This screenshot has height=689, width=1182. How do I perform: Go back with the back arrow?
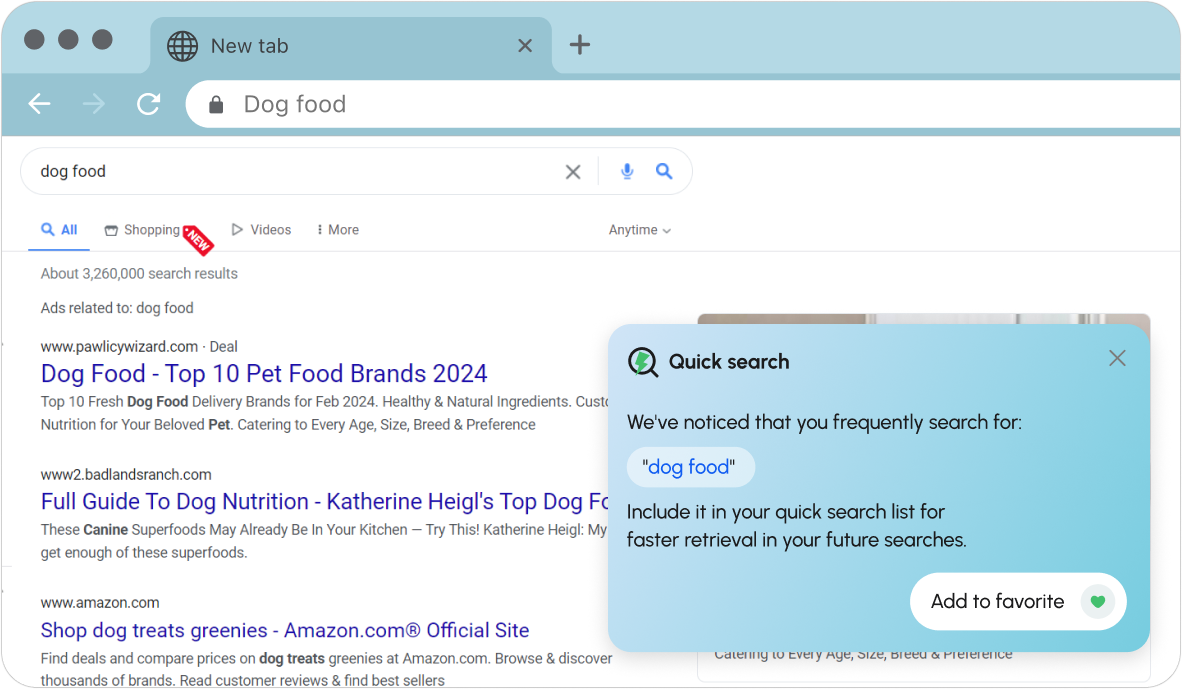coord(39,103)
